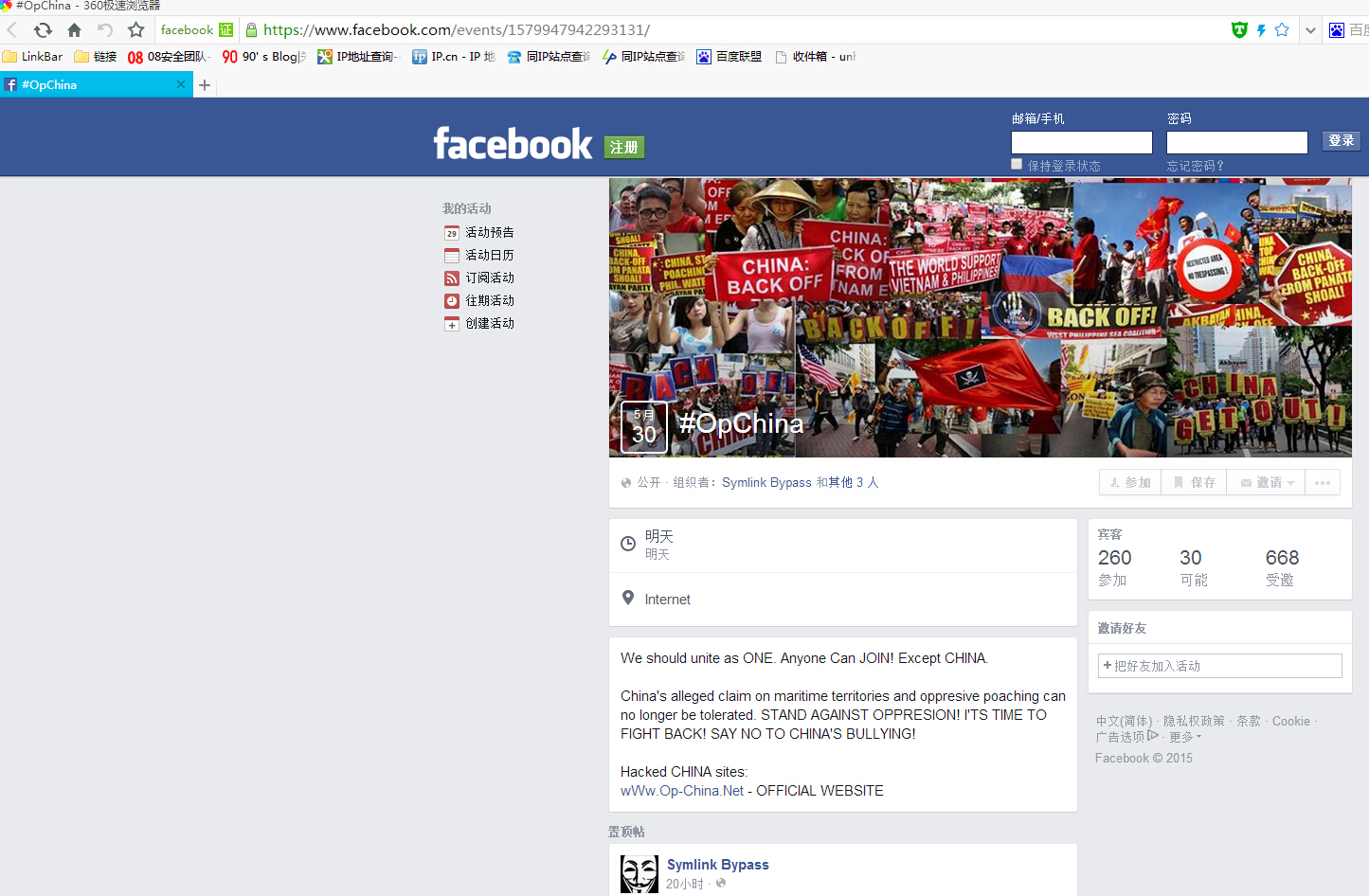
Task: Focus the 邮箱/手机 email input field
Action: click(1082, 142)
